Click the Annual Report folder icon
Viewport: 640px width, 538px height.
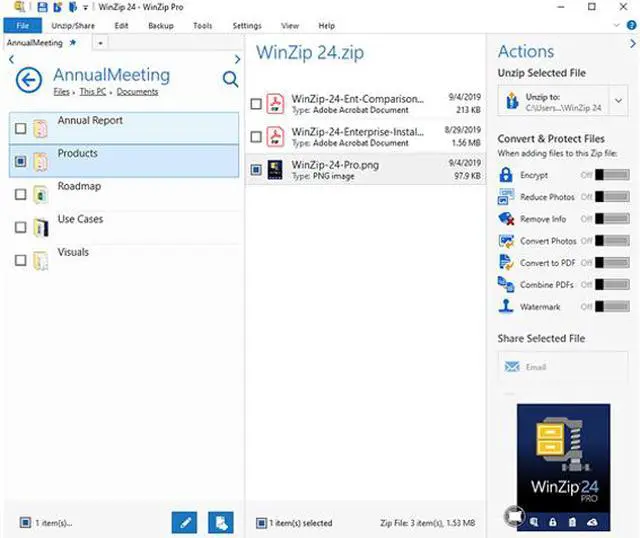40,129
